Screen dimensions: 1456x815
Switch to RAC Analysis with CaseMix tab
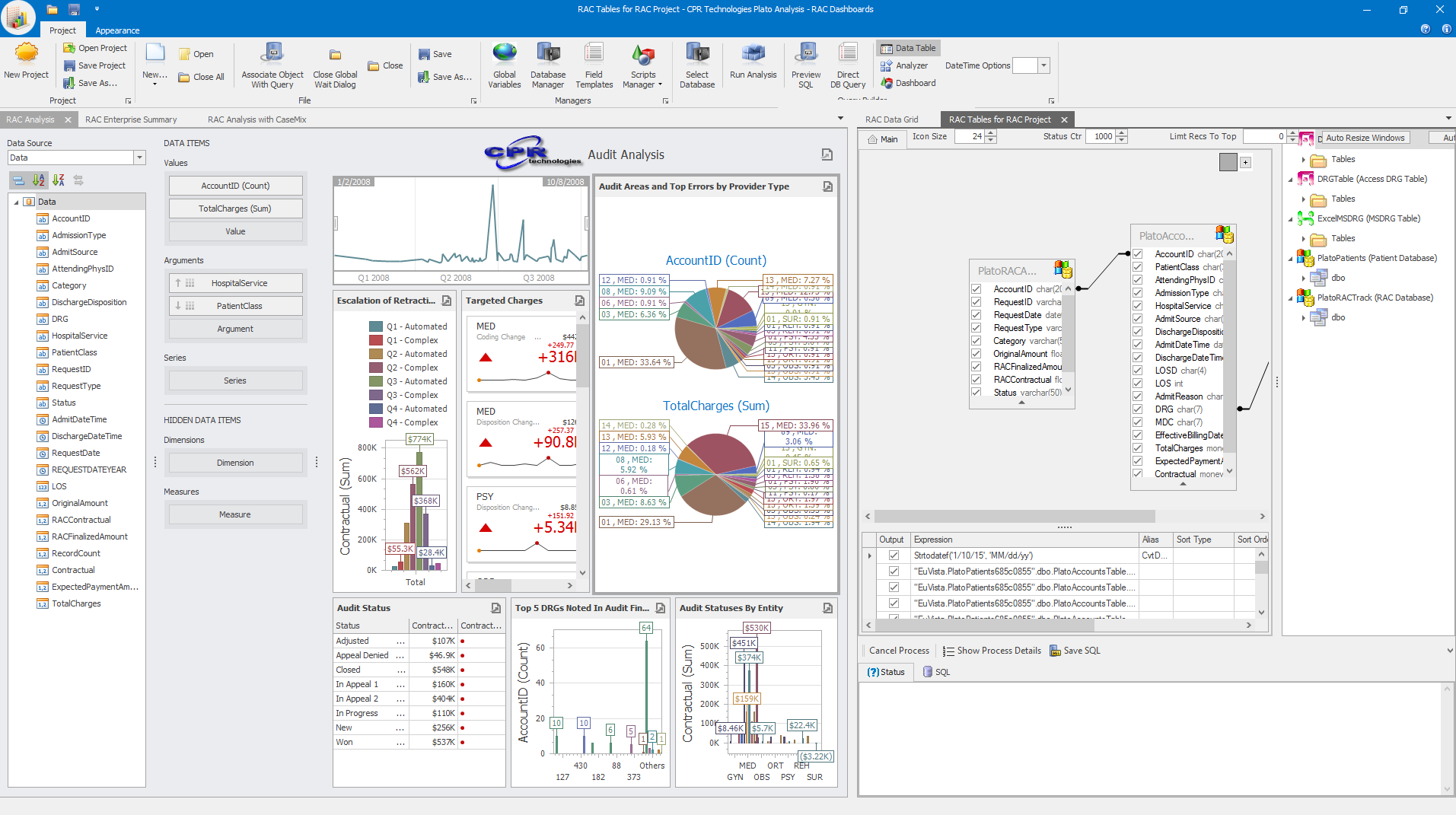tap(257, 119)
